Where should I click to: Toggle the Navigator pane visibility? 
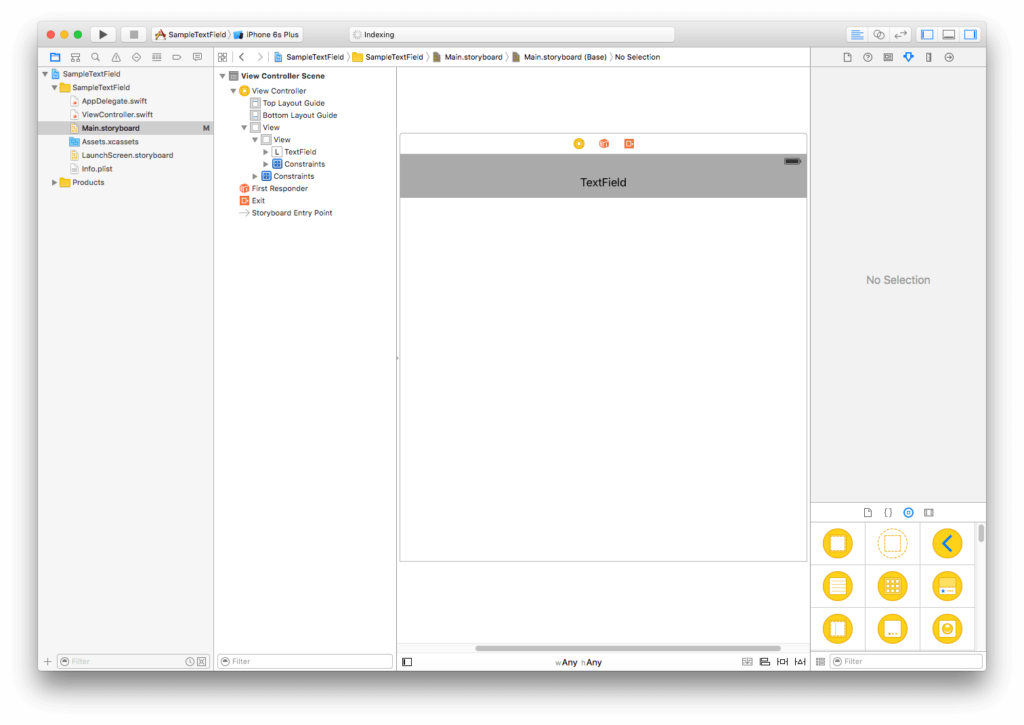(927, 35)
